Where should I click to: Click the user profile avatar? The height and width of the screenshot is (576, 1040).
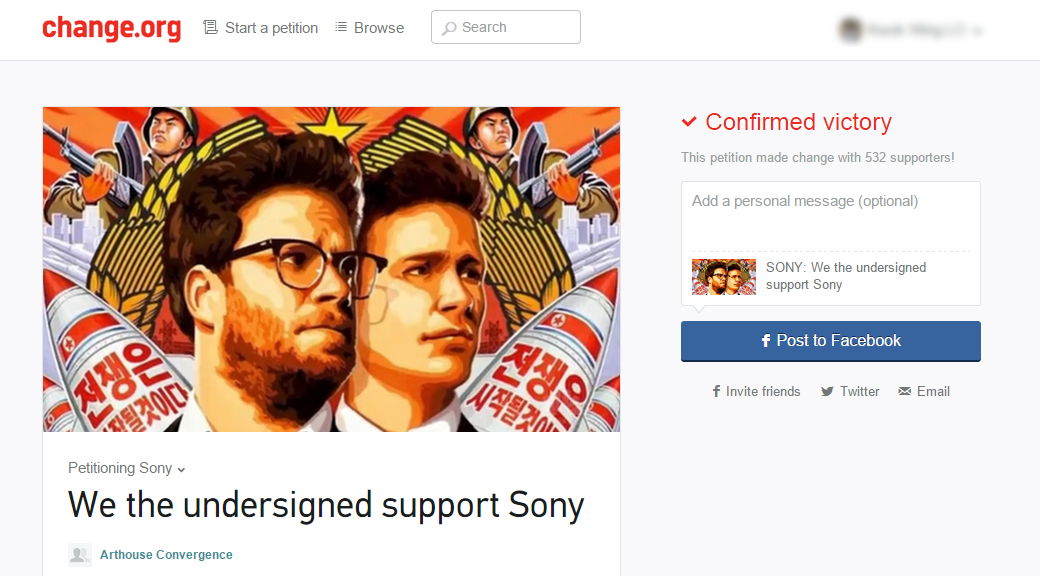(x=851, y=30)
